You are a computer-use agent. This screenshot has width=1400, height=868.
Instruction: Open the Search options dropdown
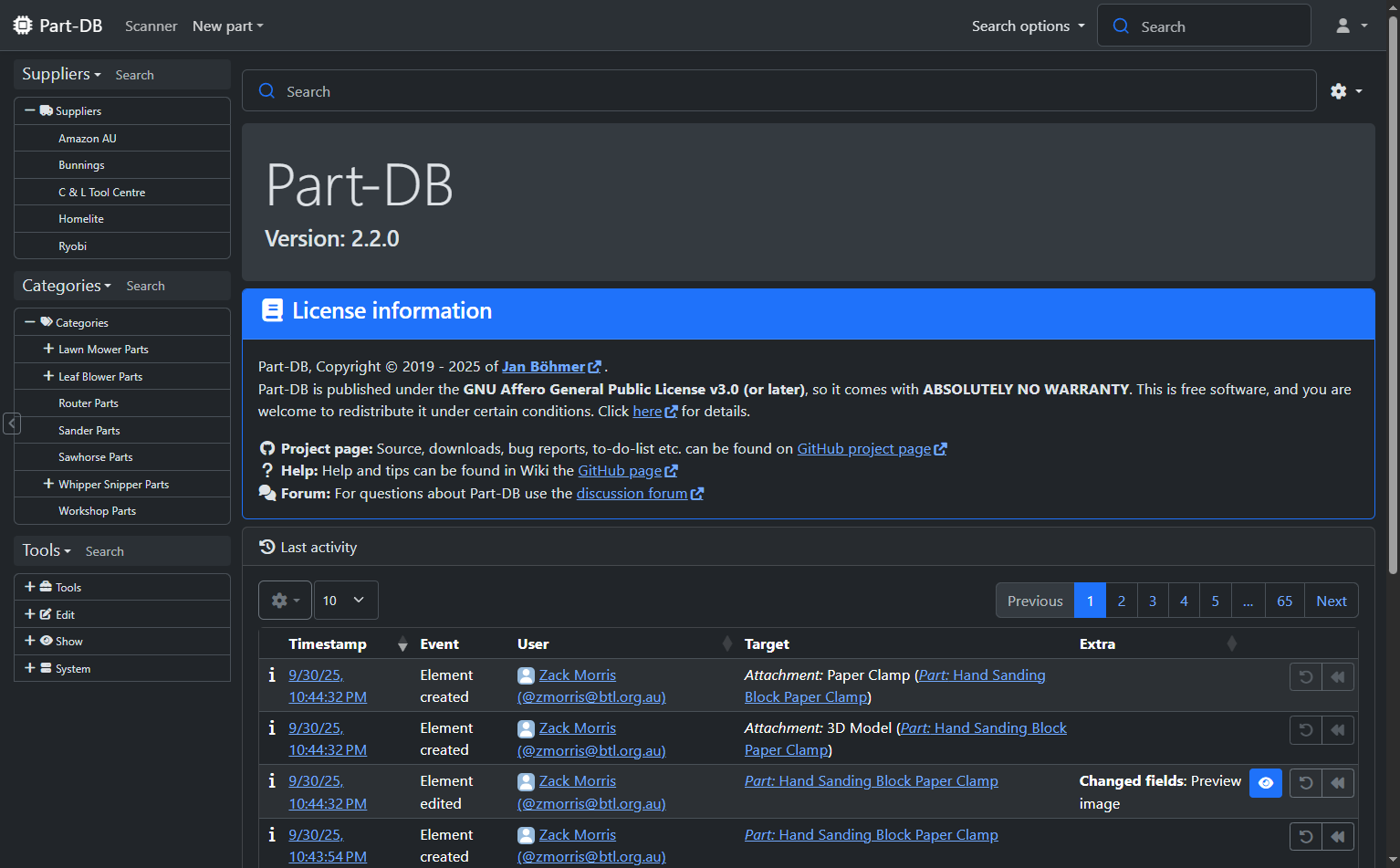pyautogui.click(x=1029, y=26)
